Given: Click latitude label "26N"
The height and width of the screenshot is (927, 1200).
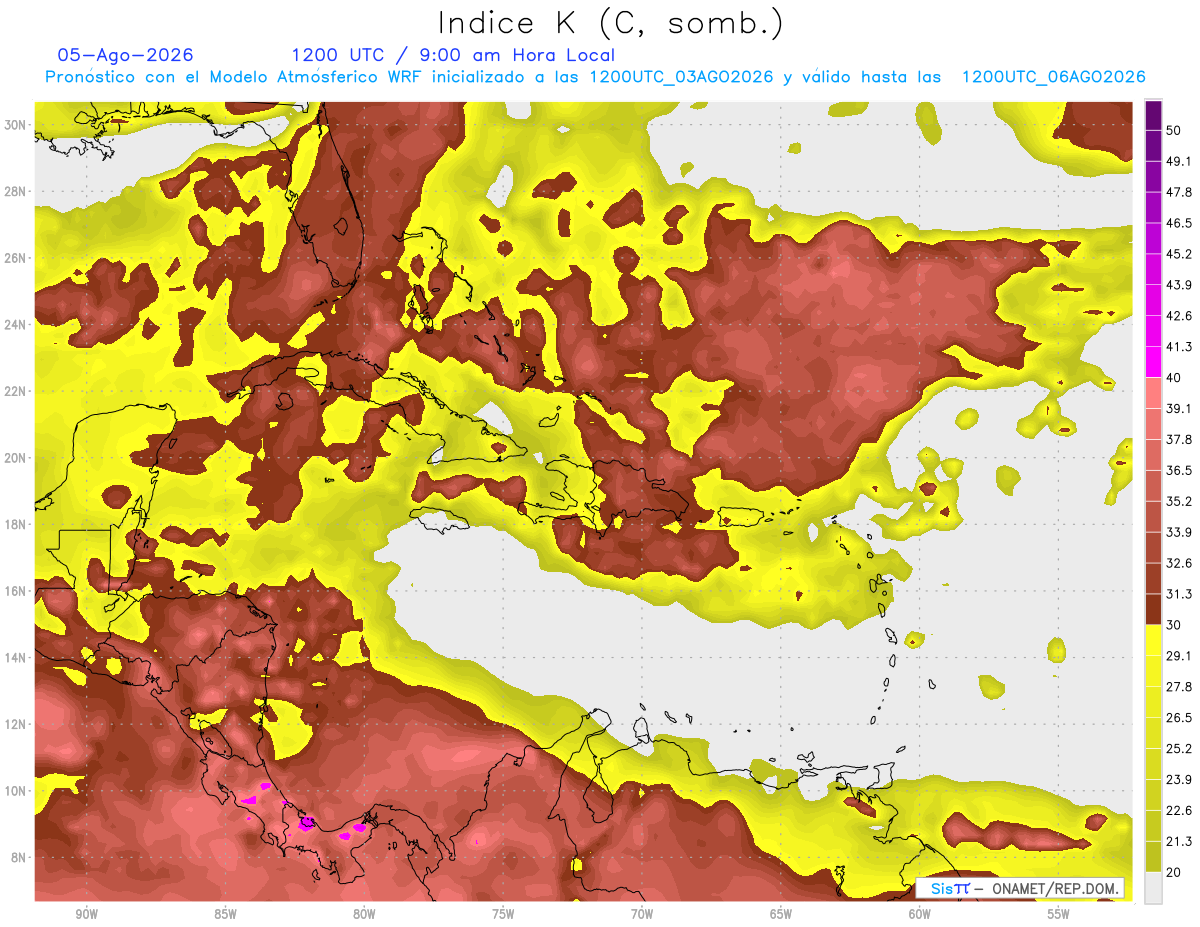Looking at the screenshot, I should [x=17, y=258].
